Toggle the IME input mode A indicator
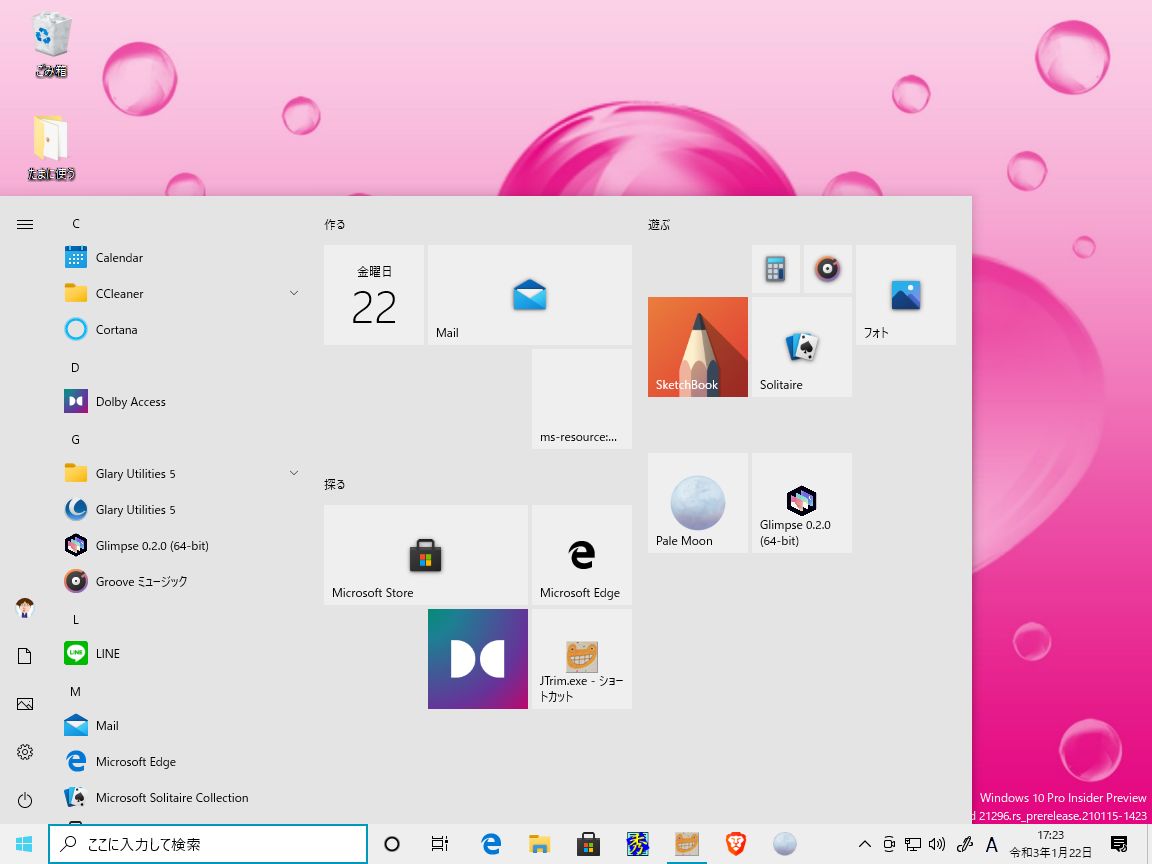Screen dimensions: 1152x864 [992, 844]
